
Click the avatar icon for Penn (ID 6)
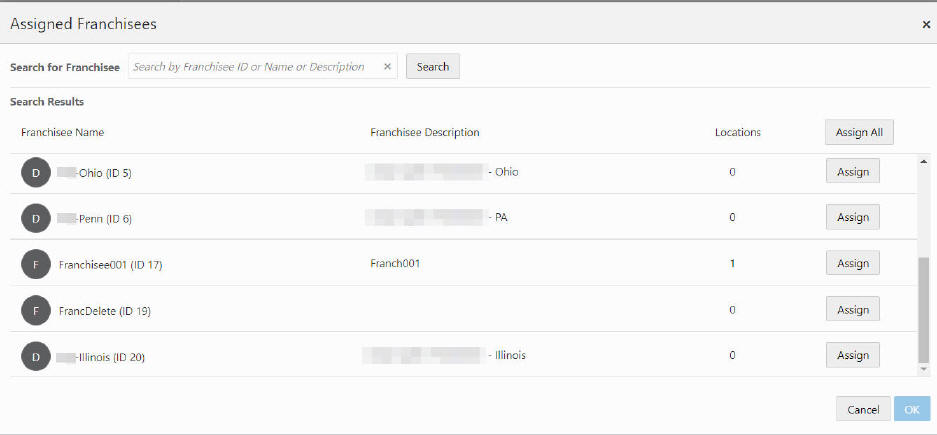pos(36,219)
